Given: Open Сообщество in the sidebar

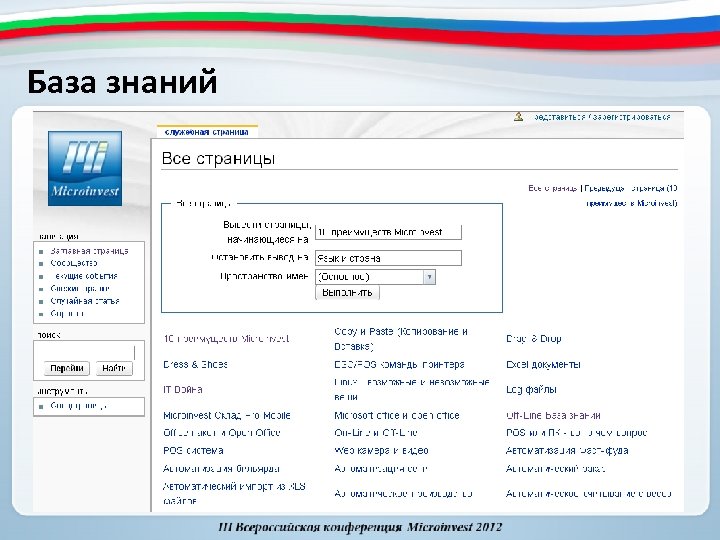Looking at the screenshot, I should pos(74,263).
